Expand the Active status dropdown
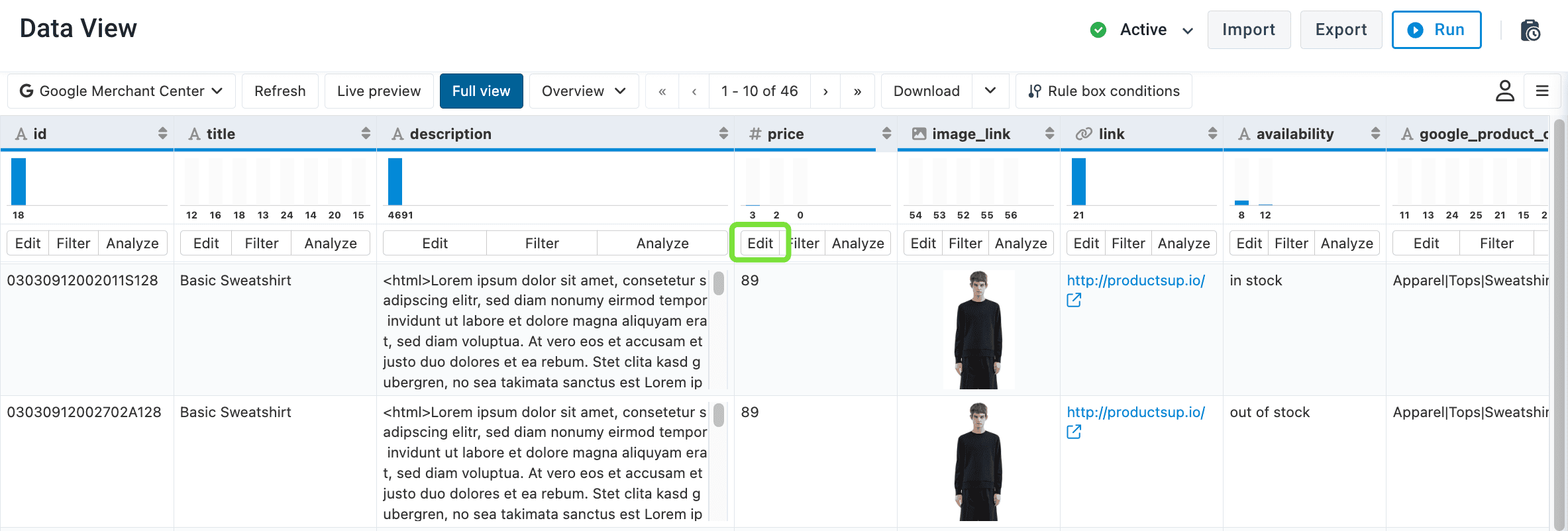The width and height of the screenshot is (1568, 531). coord(1188,30)
